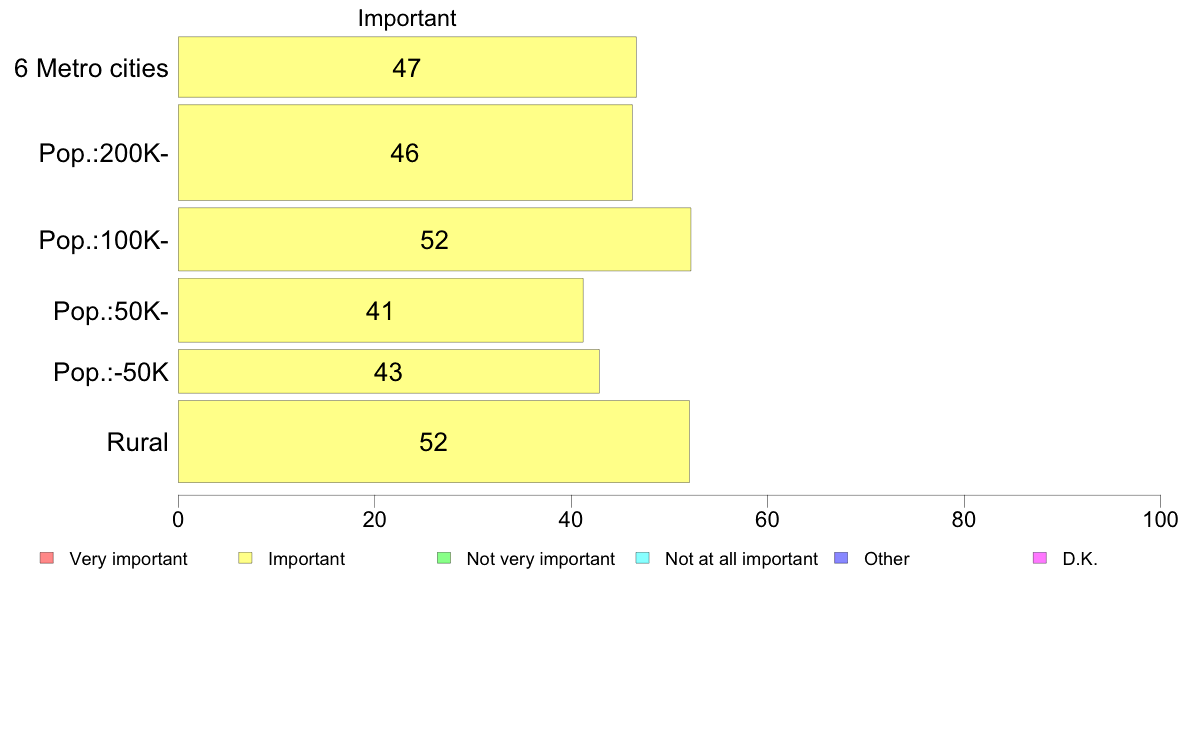
Task: Click the magenta D.K. legend swatch
Action: click(x=1040, y=559)
